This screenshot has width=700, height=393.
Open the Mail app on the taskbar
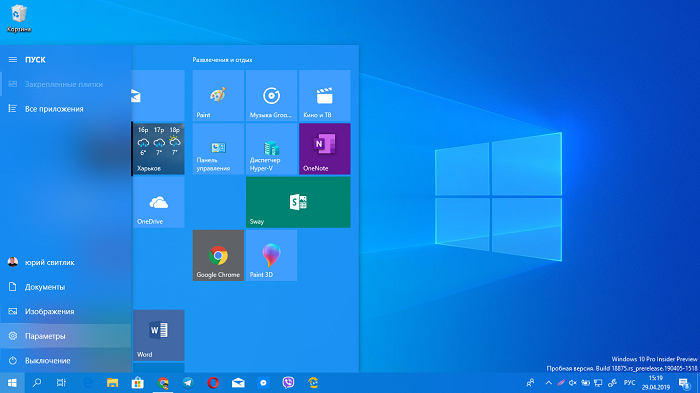(x=238, y=383)
